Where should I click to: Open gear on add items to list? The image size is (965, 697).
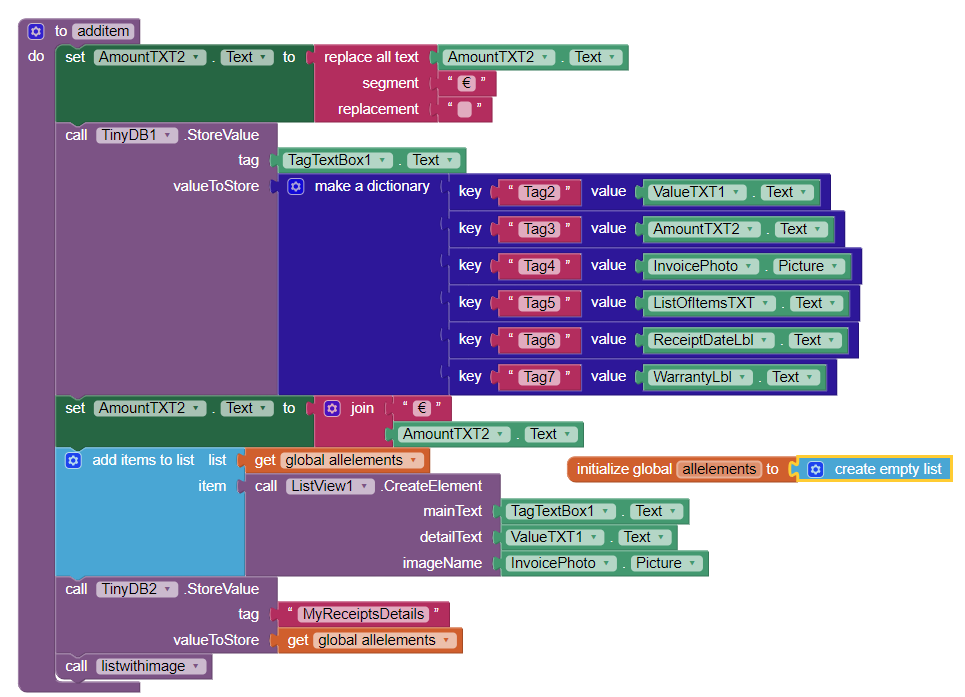pos(73,460)
